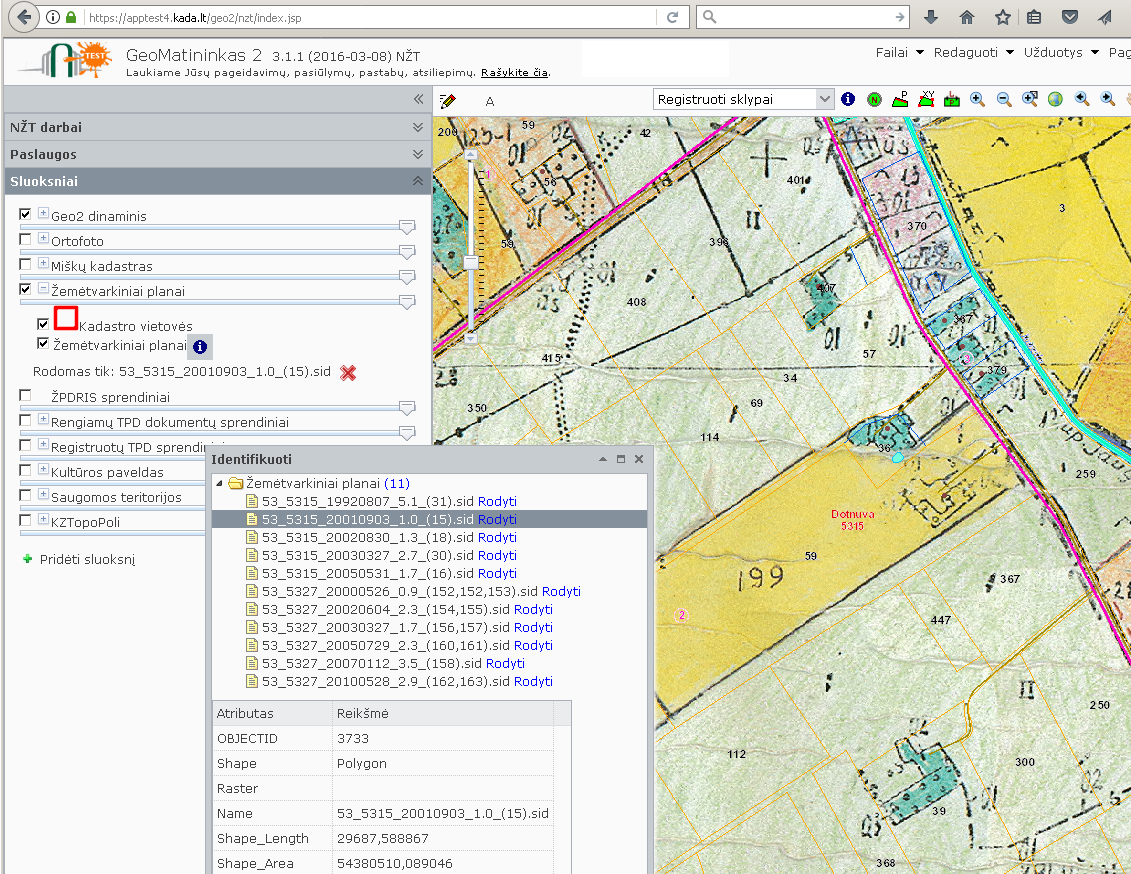The height and width of the screenshot is (874, 1131).
Task: Open the Failai menu
Action: point(899,53)
